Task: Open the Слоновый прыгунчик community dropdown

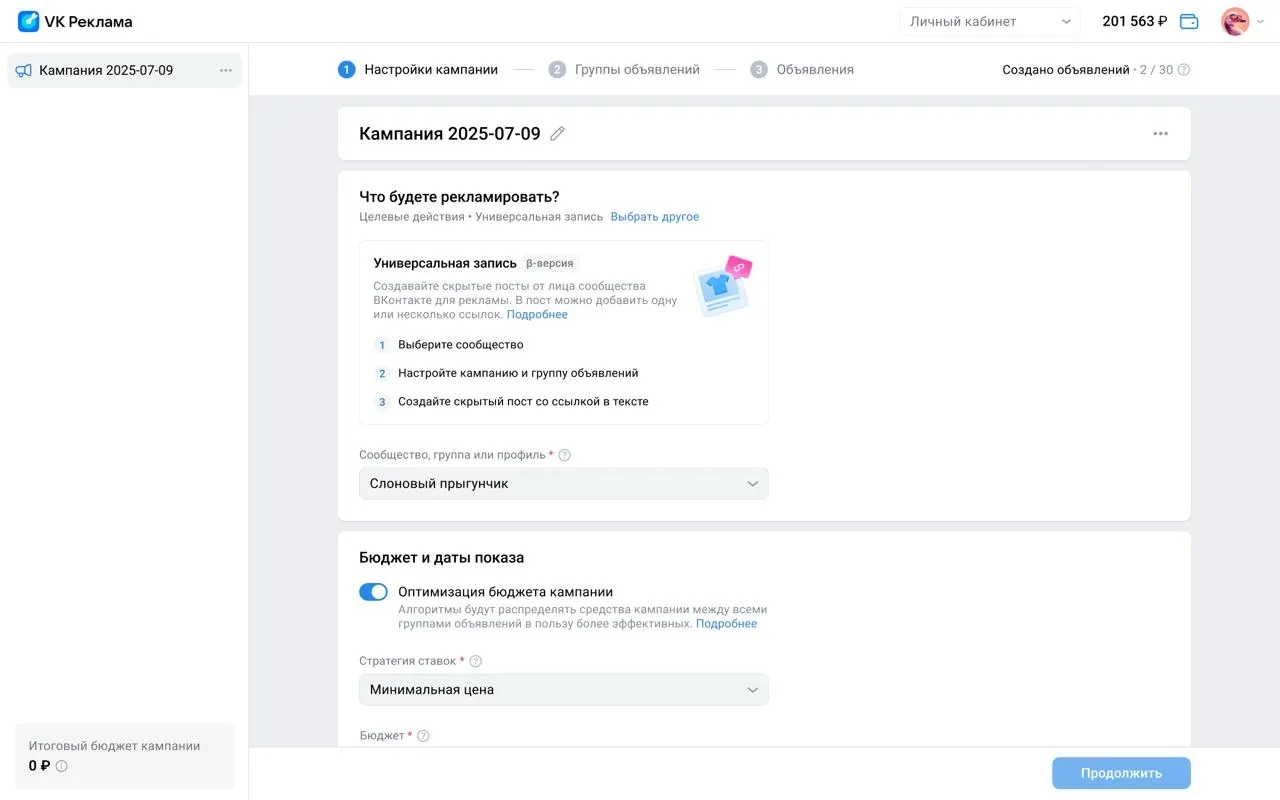Action: click(563, 484)
